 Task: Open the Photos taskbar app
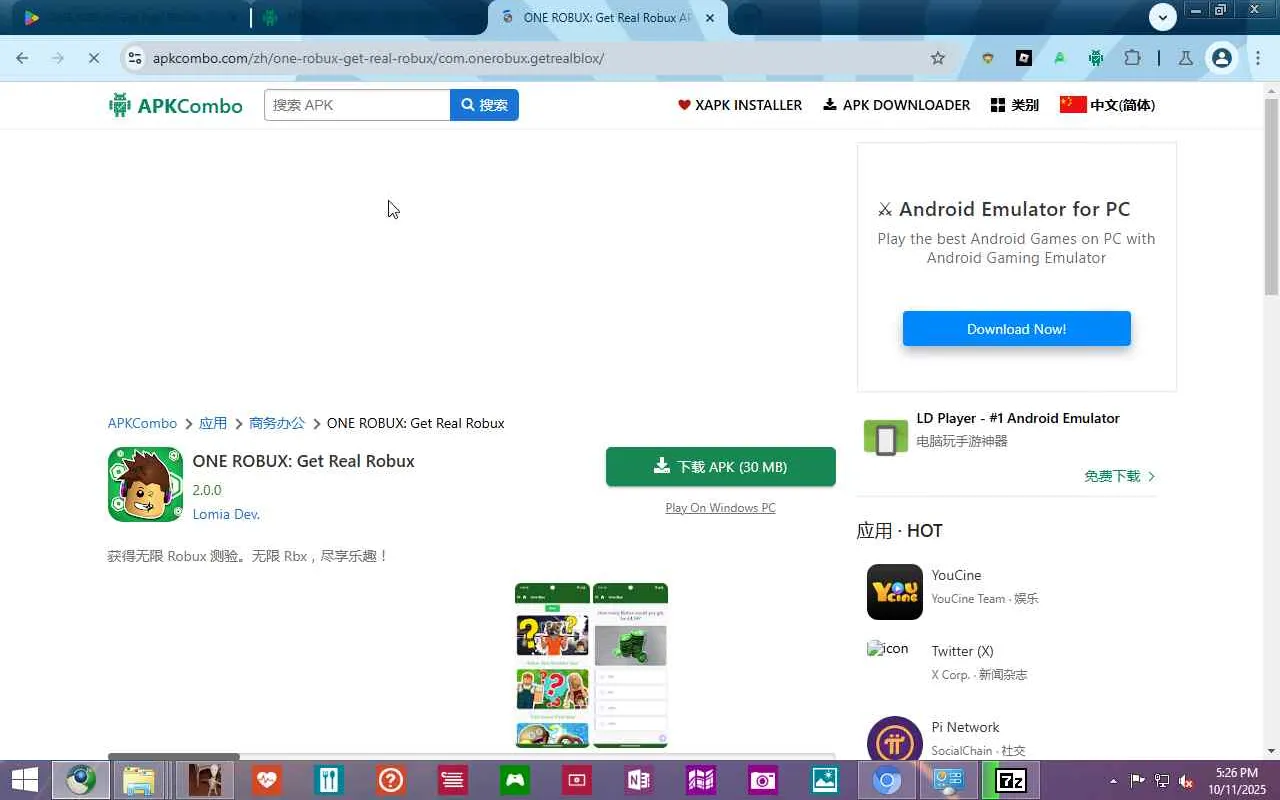(x=825, y=780)
